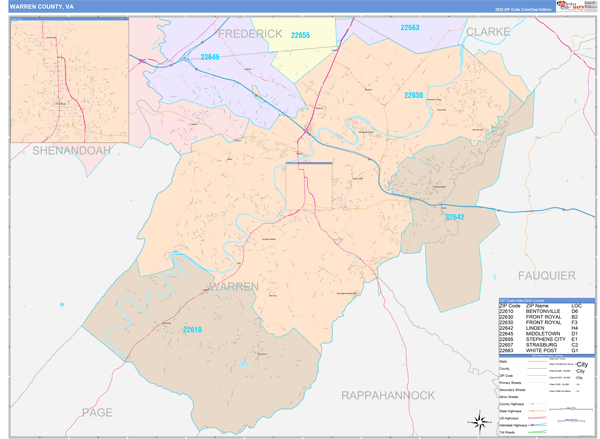Select the ZIP code 22630 map label

tap(414, 95)
